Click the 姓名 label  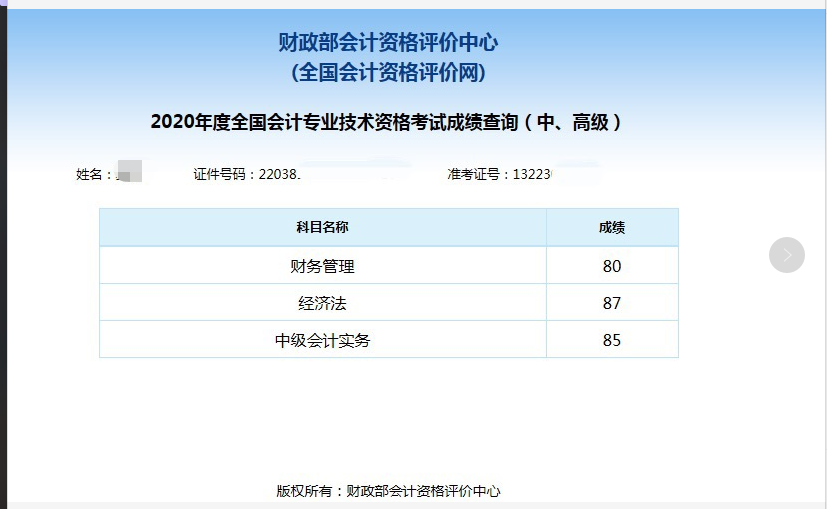tap(93, 174)
